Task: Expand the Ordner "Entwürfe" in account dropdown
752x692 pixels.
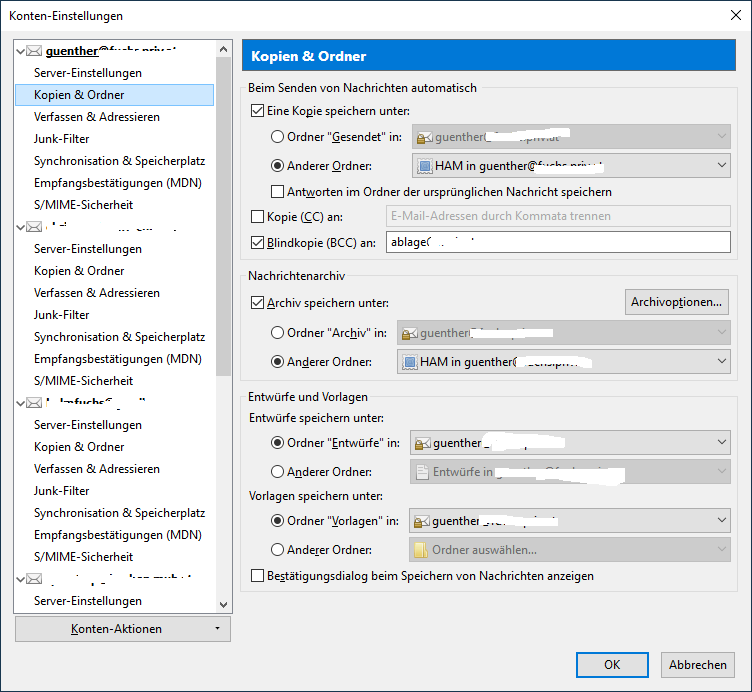Action: 722,442
